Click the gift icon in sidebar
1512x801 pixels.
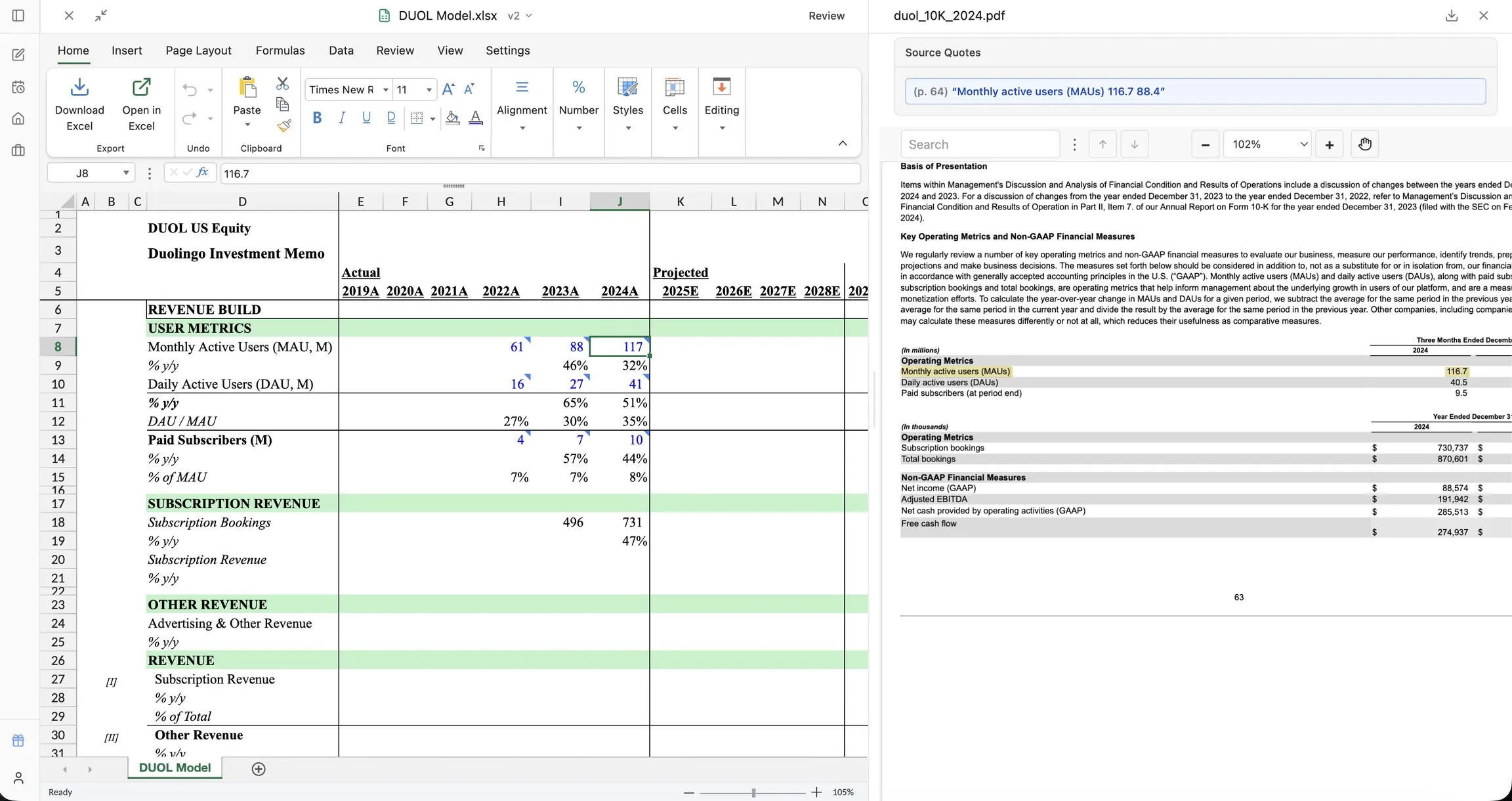18,741
